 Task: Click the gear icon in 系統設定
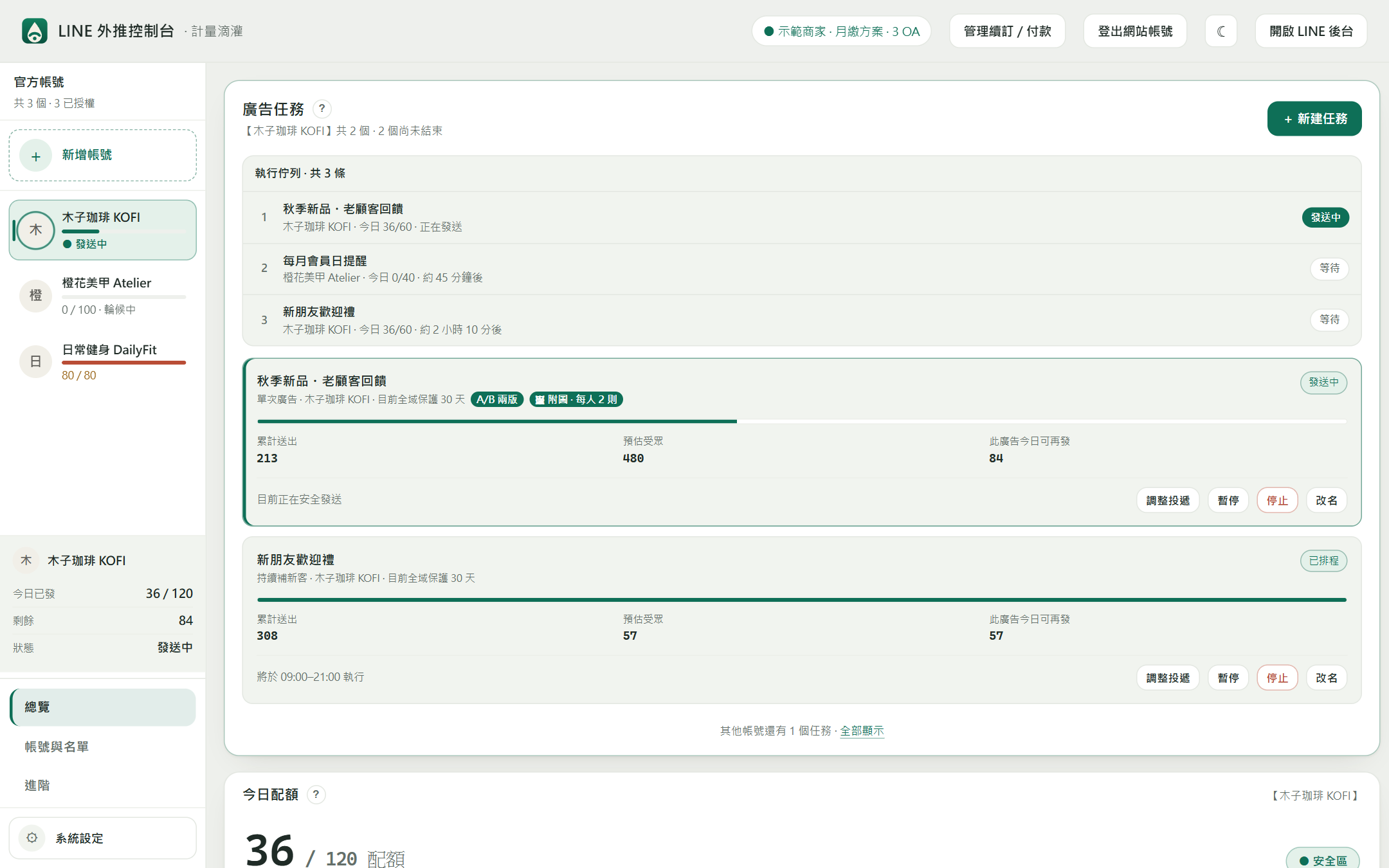pyautogui.click(x=32, y=838)
